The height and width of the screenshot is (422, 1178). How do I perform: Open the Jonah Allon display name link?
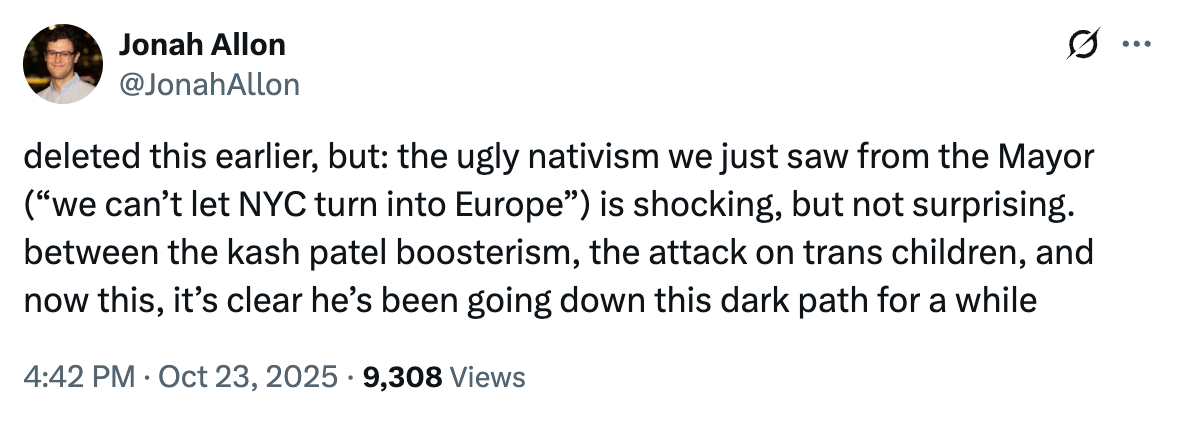[x=202, y=45]
